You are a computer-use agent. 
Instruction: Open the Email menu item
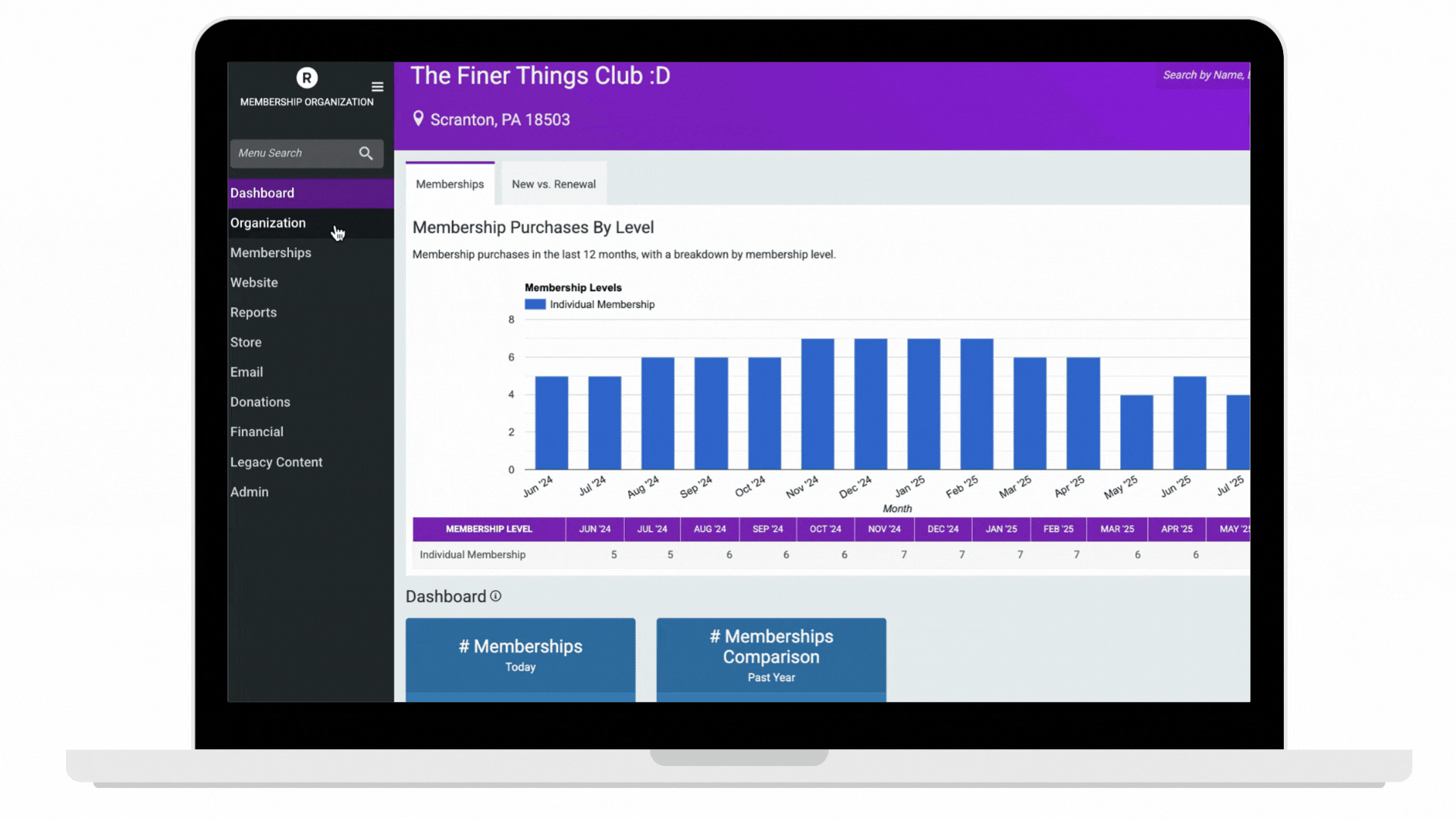(x=310, y=372)
